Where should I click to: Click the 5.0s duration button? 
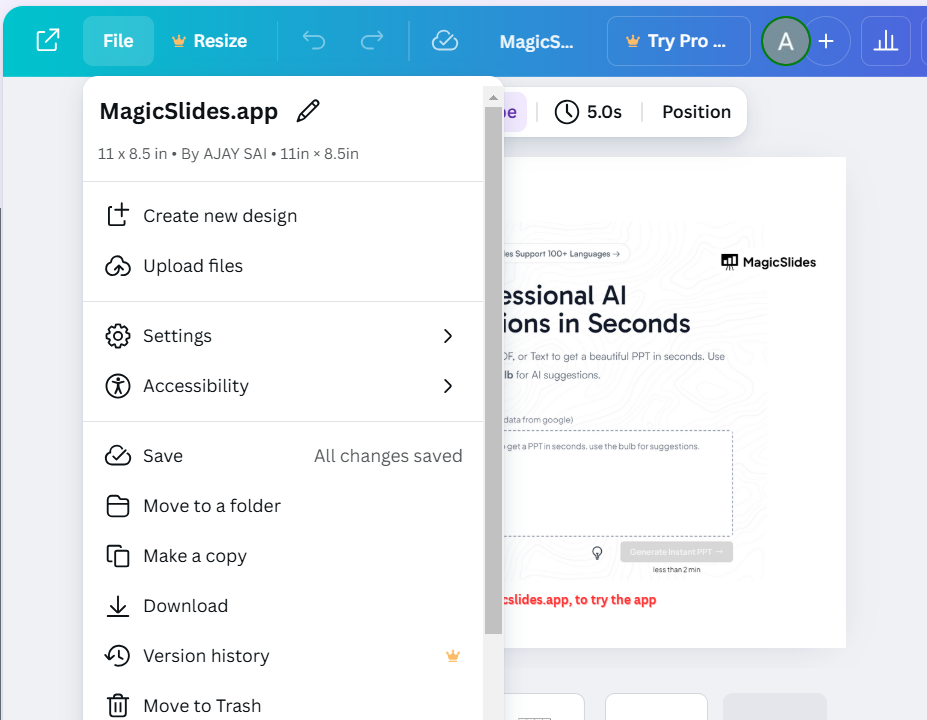coord(588,112)
